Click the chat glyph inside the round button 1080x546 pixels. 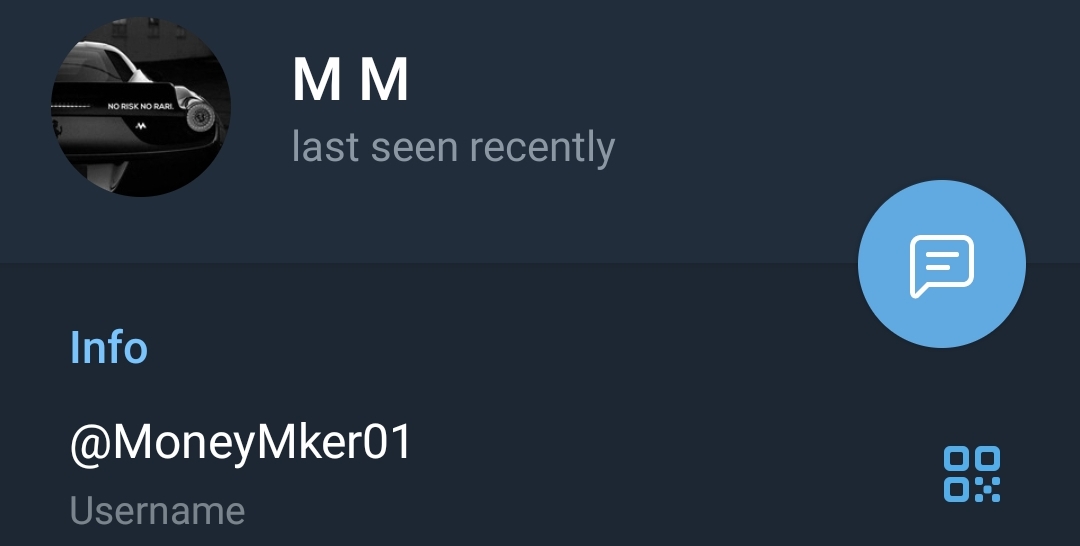coord(942,266)
